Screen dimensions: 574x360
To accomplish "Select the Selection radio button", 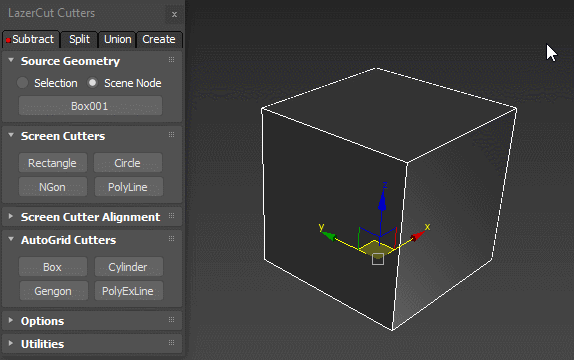I will pos(22,83).
